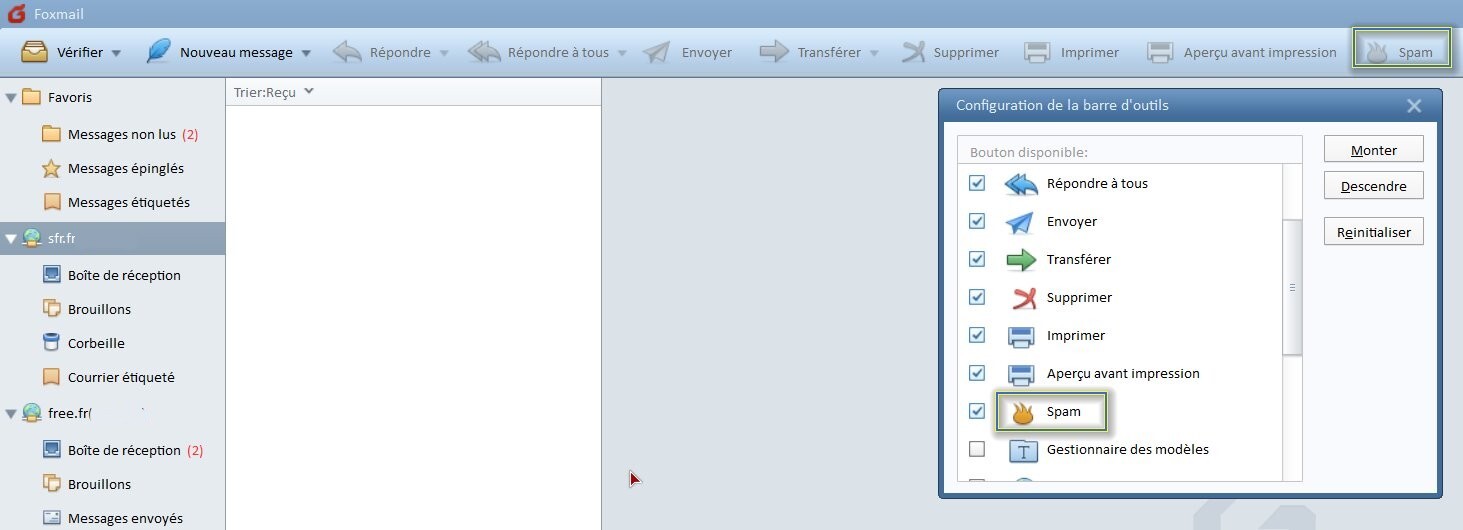
Task: Collapse the free.fr account tree
Action: coord(11,413)
